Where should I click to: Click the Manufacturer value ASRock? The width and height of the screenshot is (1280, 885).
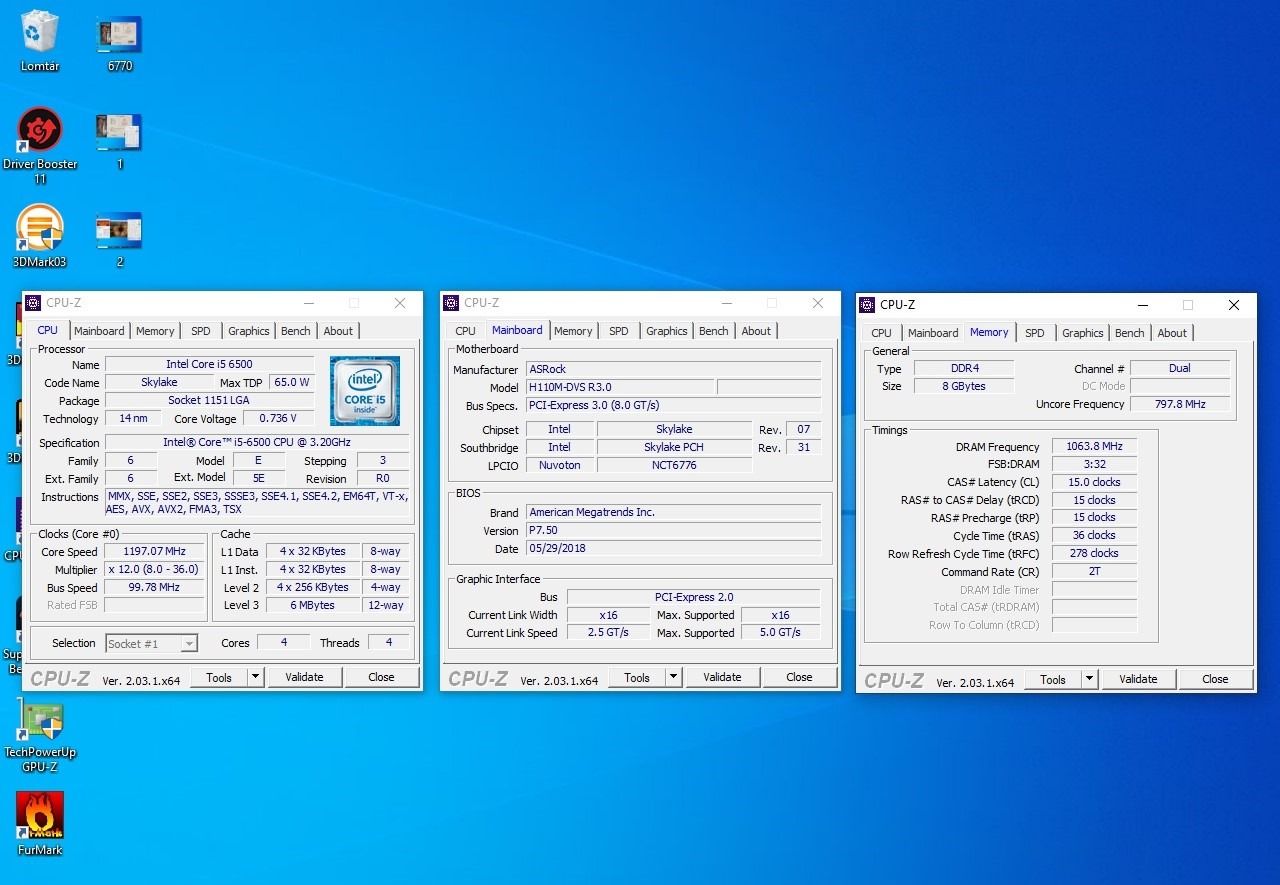(x=673, y=369)
